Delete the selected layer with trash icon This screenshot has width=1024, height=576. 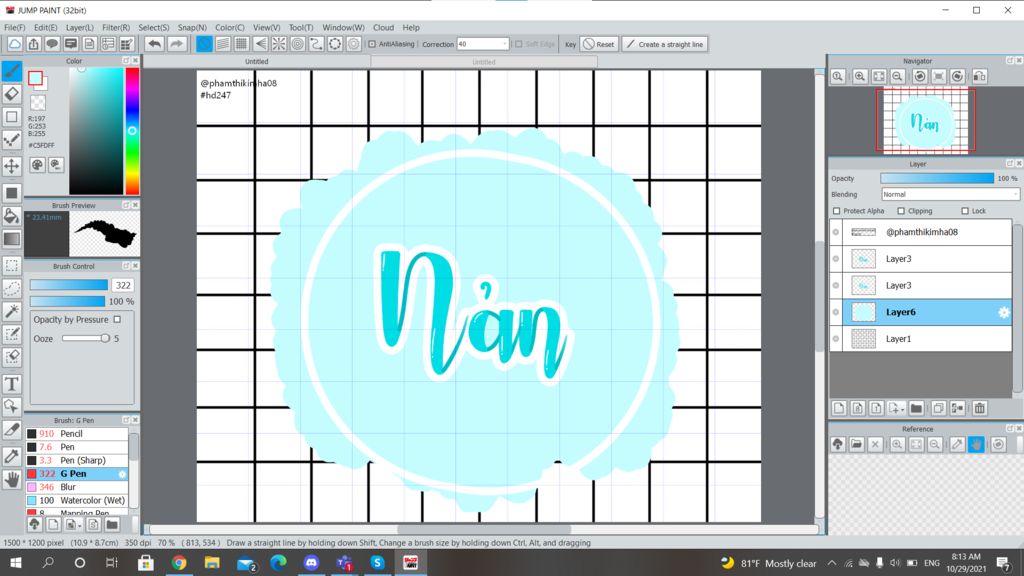click(980, 409)
